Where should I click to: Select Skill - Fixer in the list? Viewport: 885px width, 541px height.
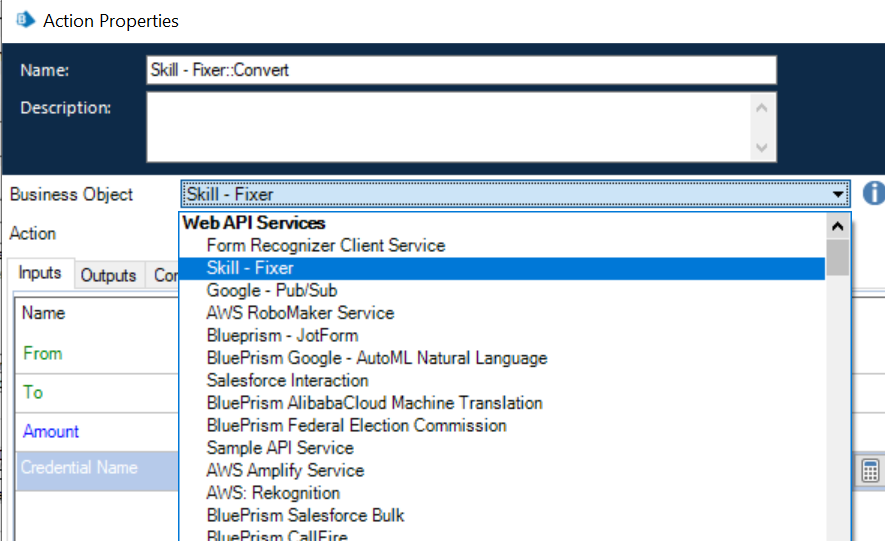[x=502, y=268]
